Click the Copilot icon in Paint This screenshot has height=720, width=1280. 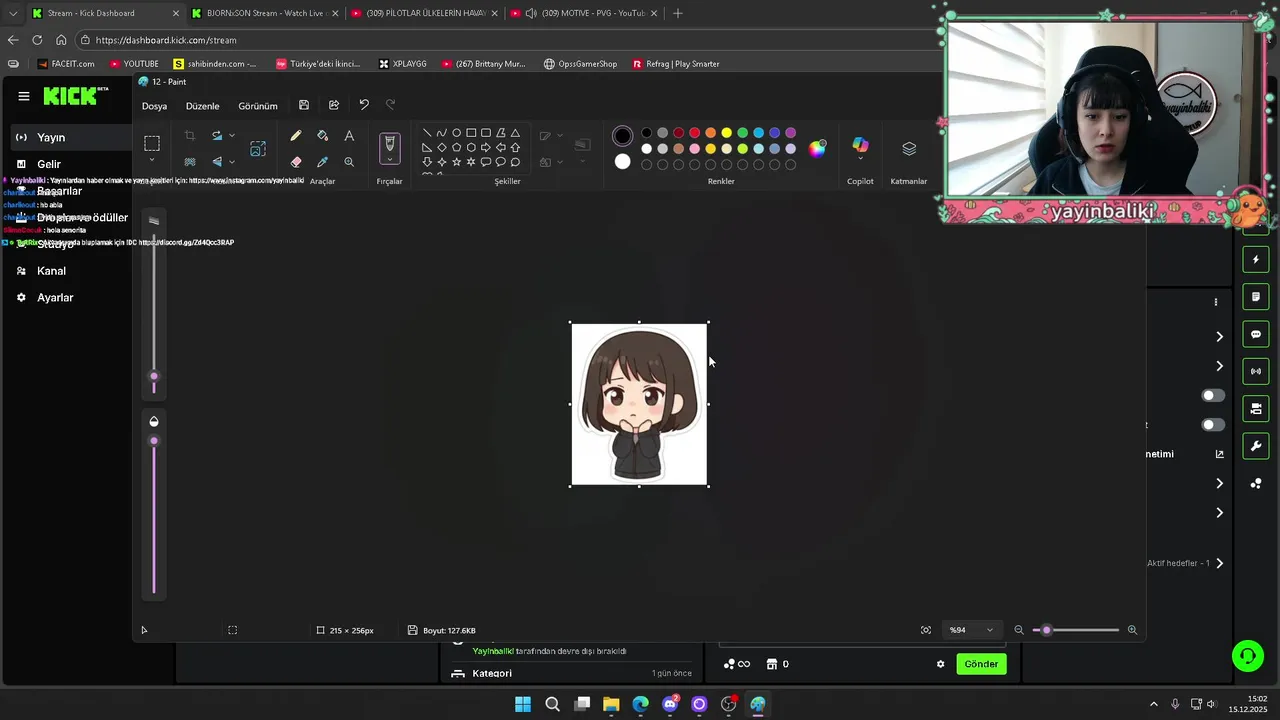click(860, 146)
